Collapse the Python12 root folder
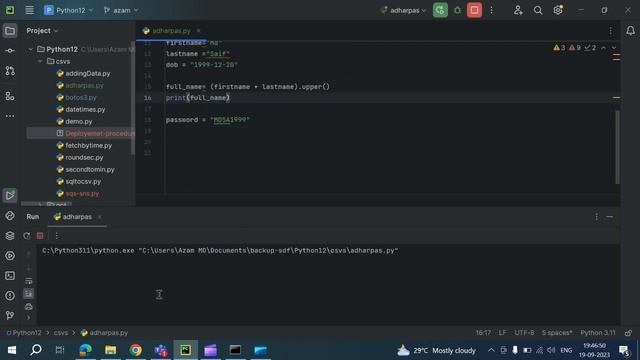The height and width of the screenshot is (360, 640). (30, 49)
